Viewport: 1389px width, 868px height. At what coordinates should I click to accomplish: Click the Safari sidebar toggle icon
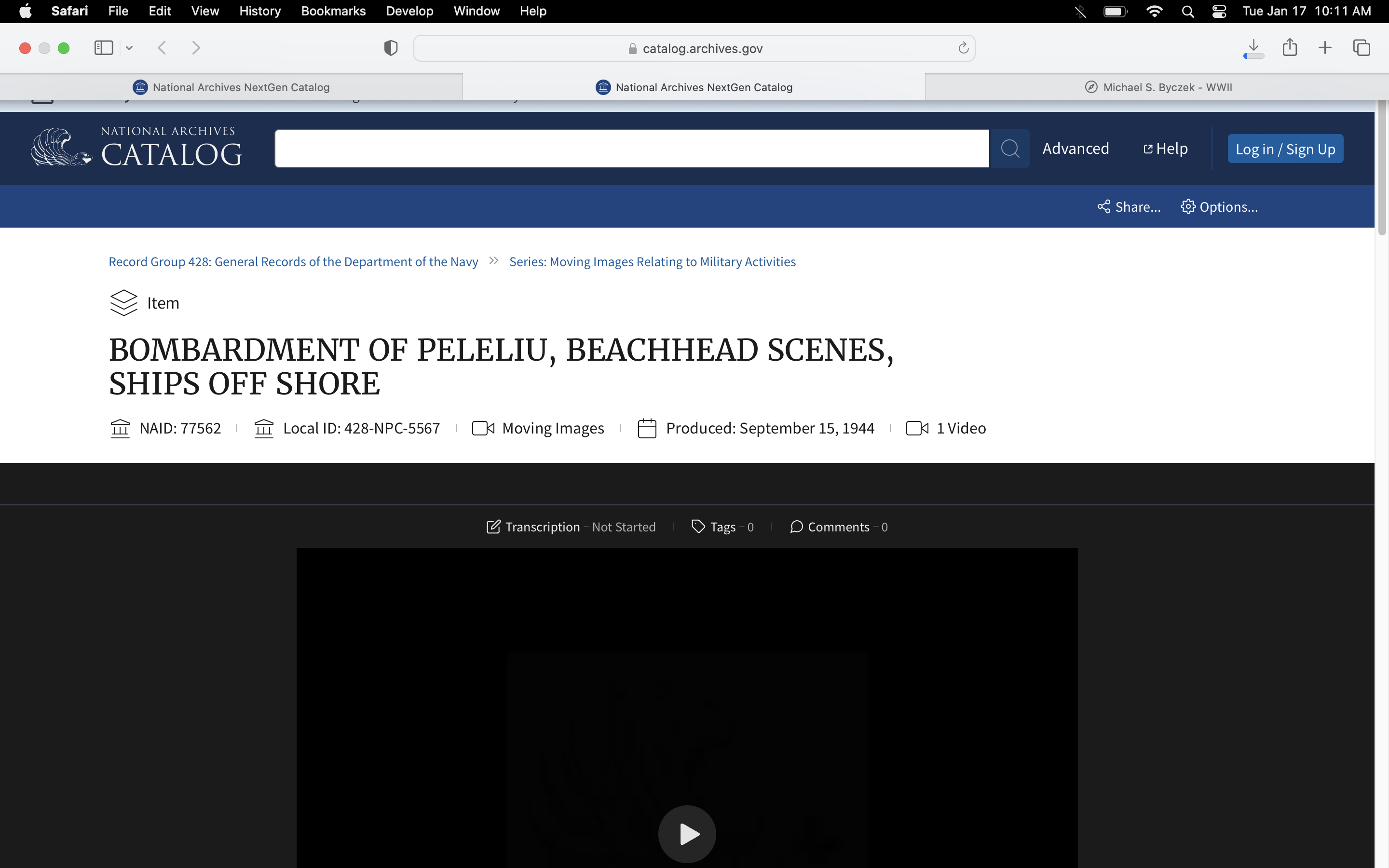coord(103,48)
